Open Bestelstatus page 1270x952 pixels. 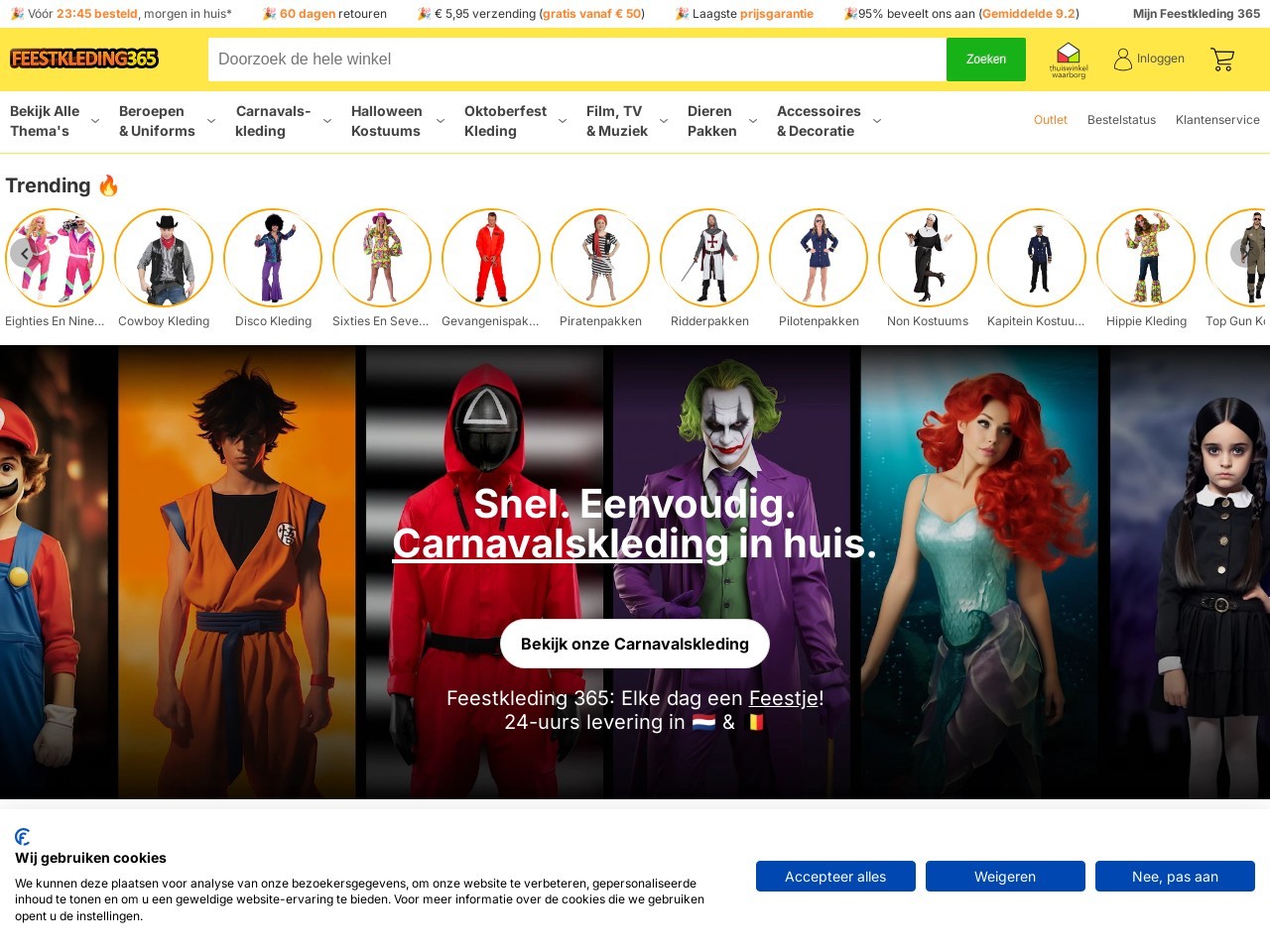1121,120
